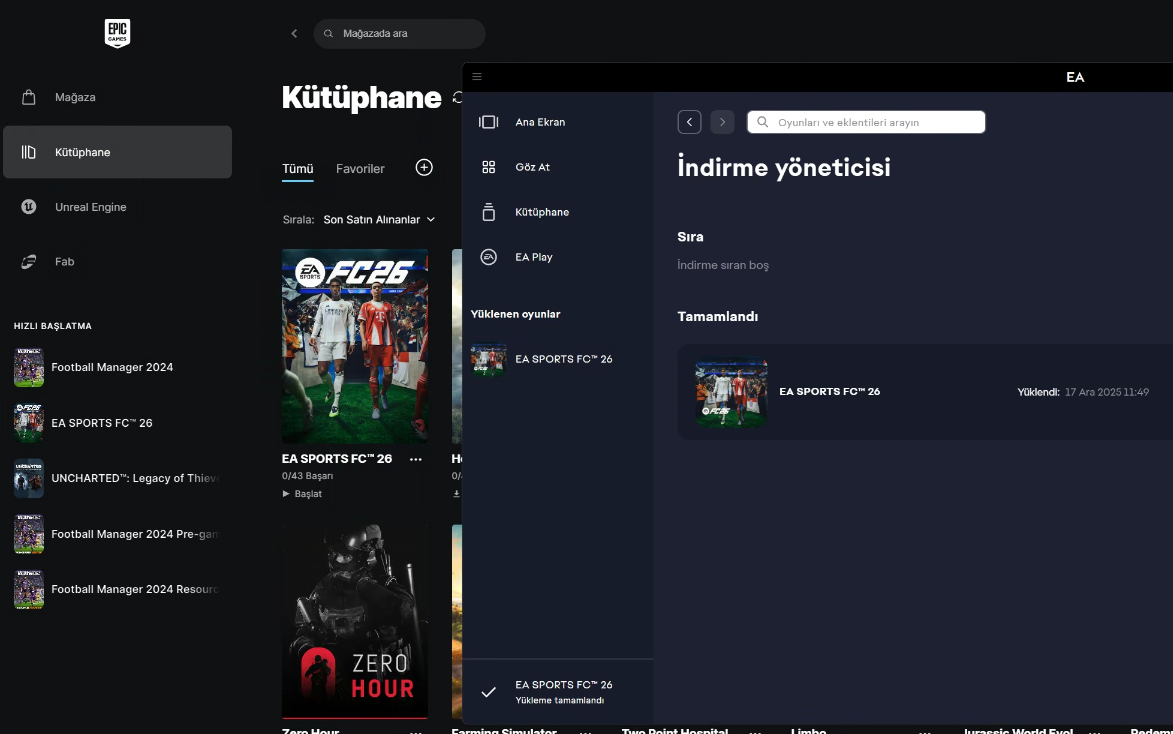
Task: Click the Yüklendi date 17 Ara 2025 11:49
Action: pos(1107,392)
